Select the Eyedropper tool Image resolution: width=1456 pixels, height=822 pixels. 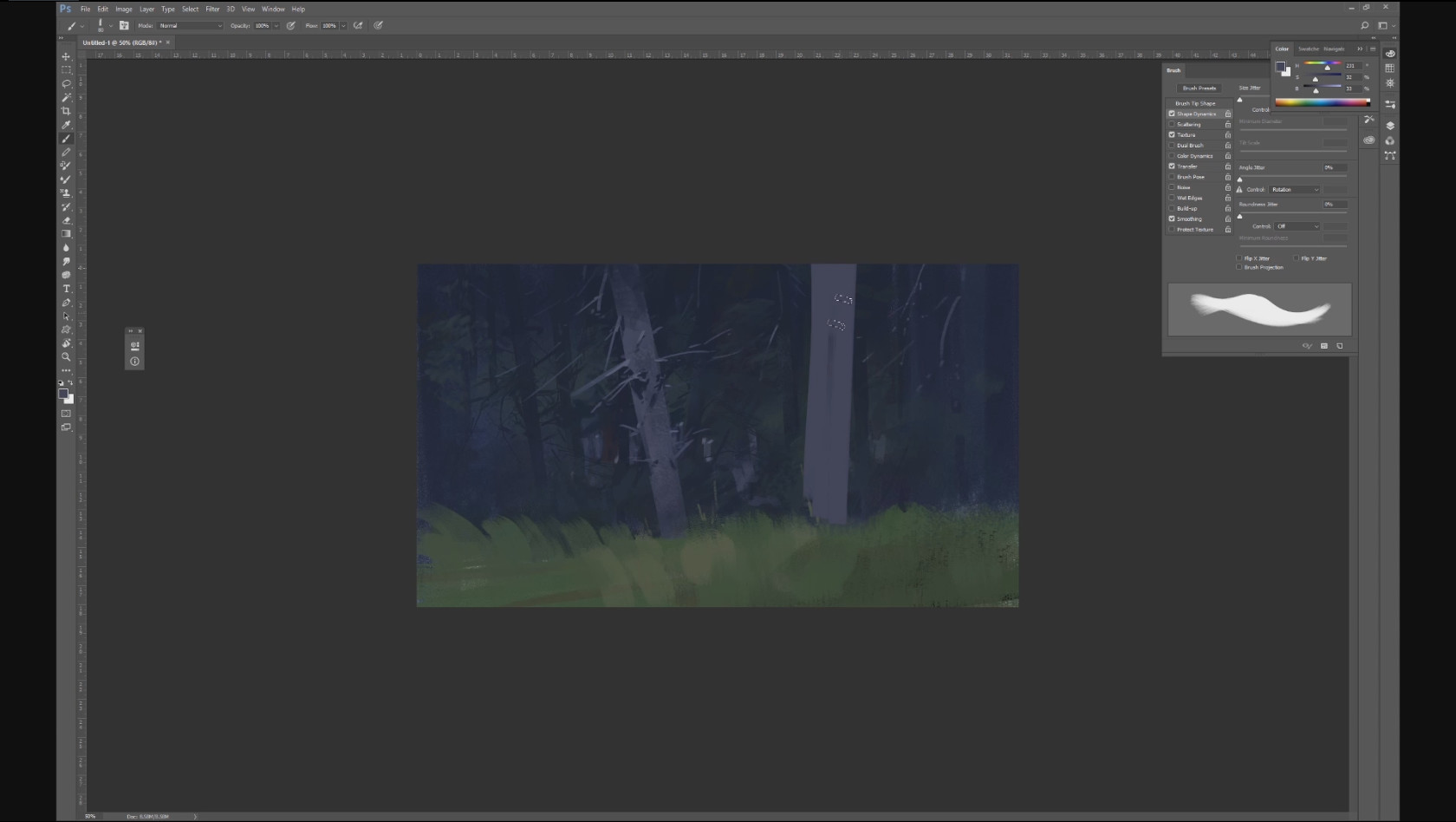coord(66,125)
